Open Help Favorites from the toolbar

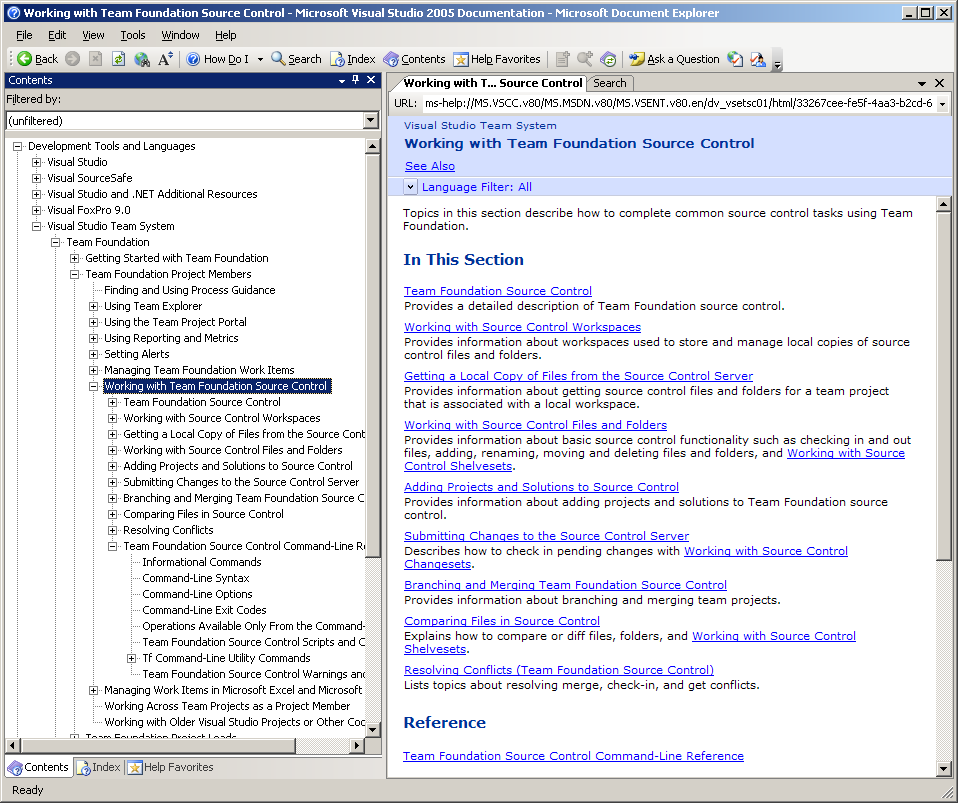(497, 59)
